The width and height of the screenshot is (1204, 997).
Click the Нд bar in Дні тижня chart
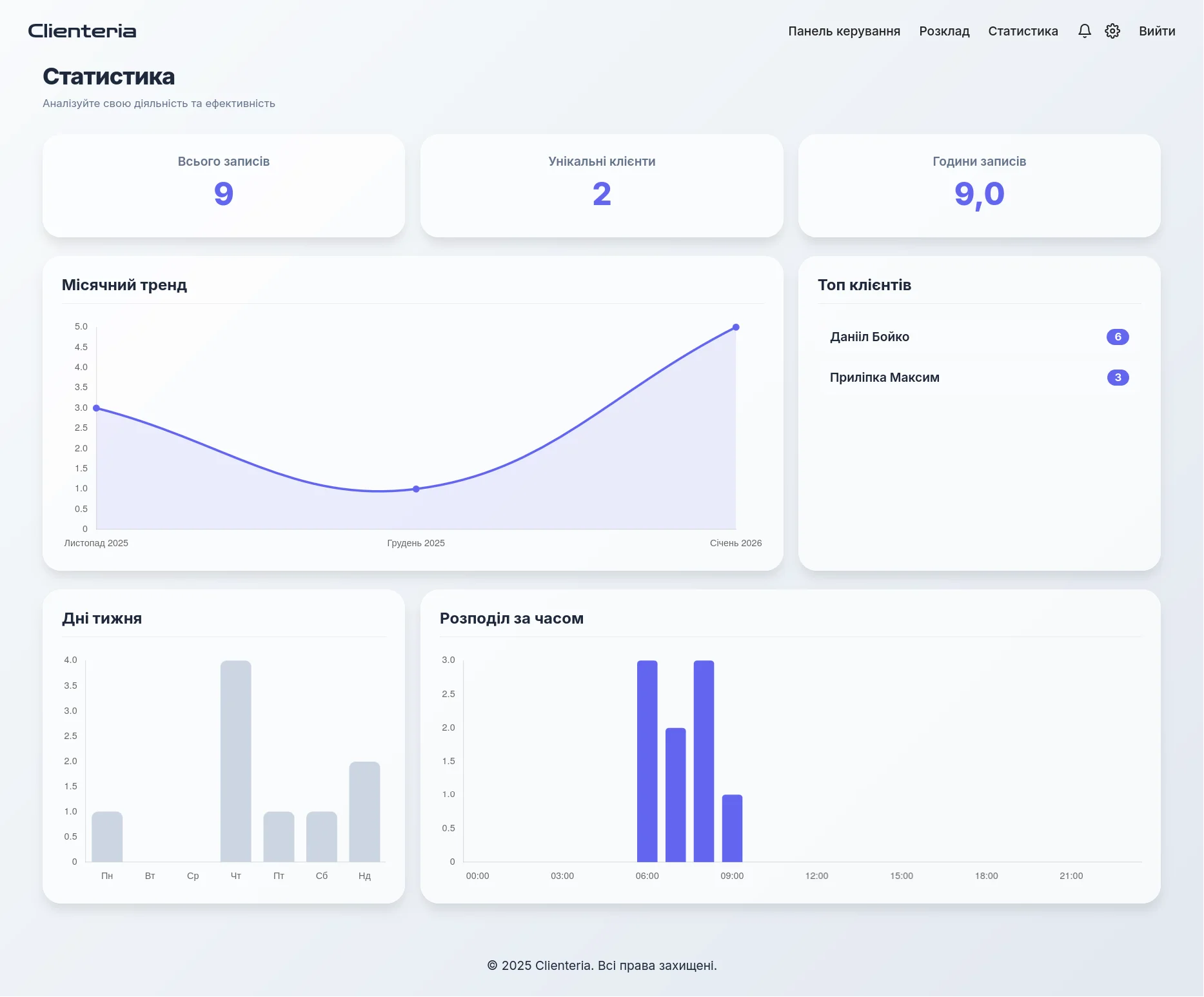point(364,809)
